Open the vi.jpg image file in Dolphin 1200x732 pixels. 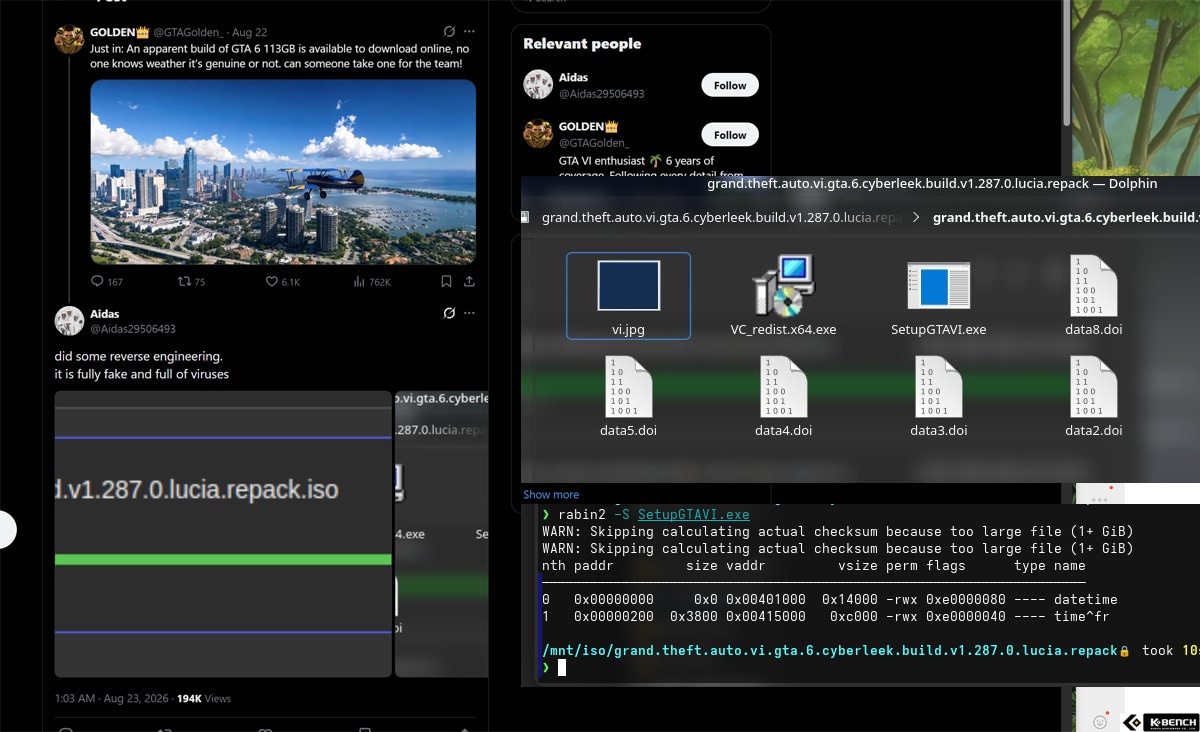coord(628,296)
